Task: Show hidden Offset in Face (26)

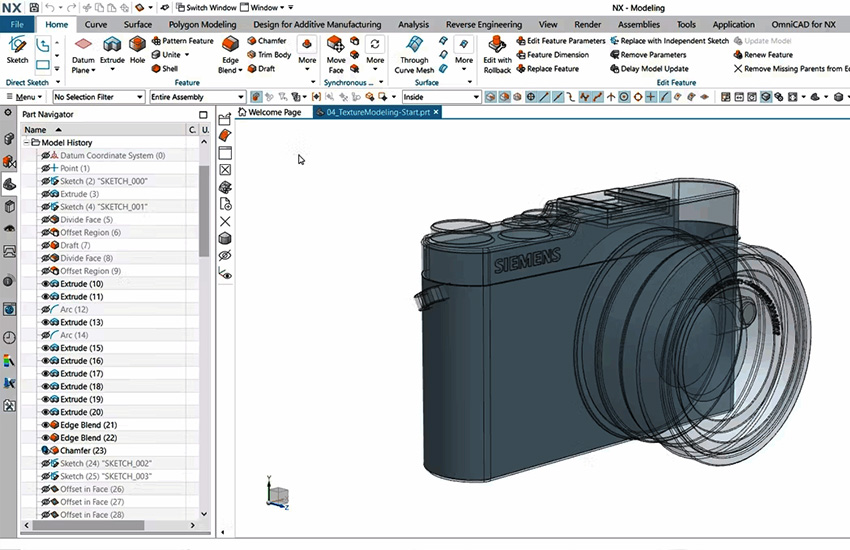Action: (46, 489)
